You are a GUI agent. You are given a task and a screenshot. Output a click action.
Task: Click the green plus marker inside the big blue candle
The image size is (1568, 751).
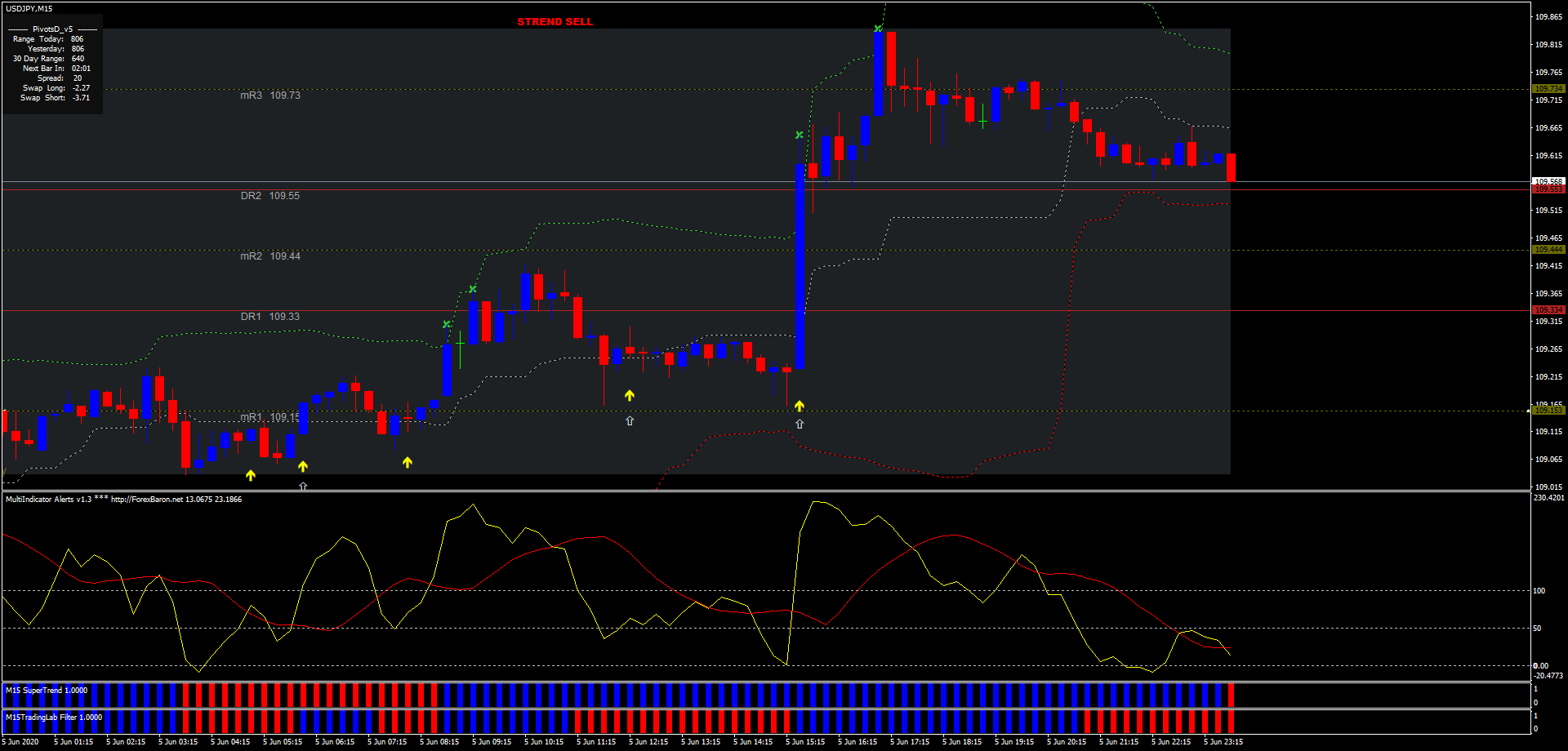coord(460,343)
